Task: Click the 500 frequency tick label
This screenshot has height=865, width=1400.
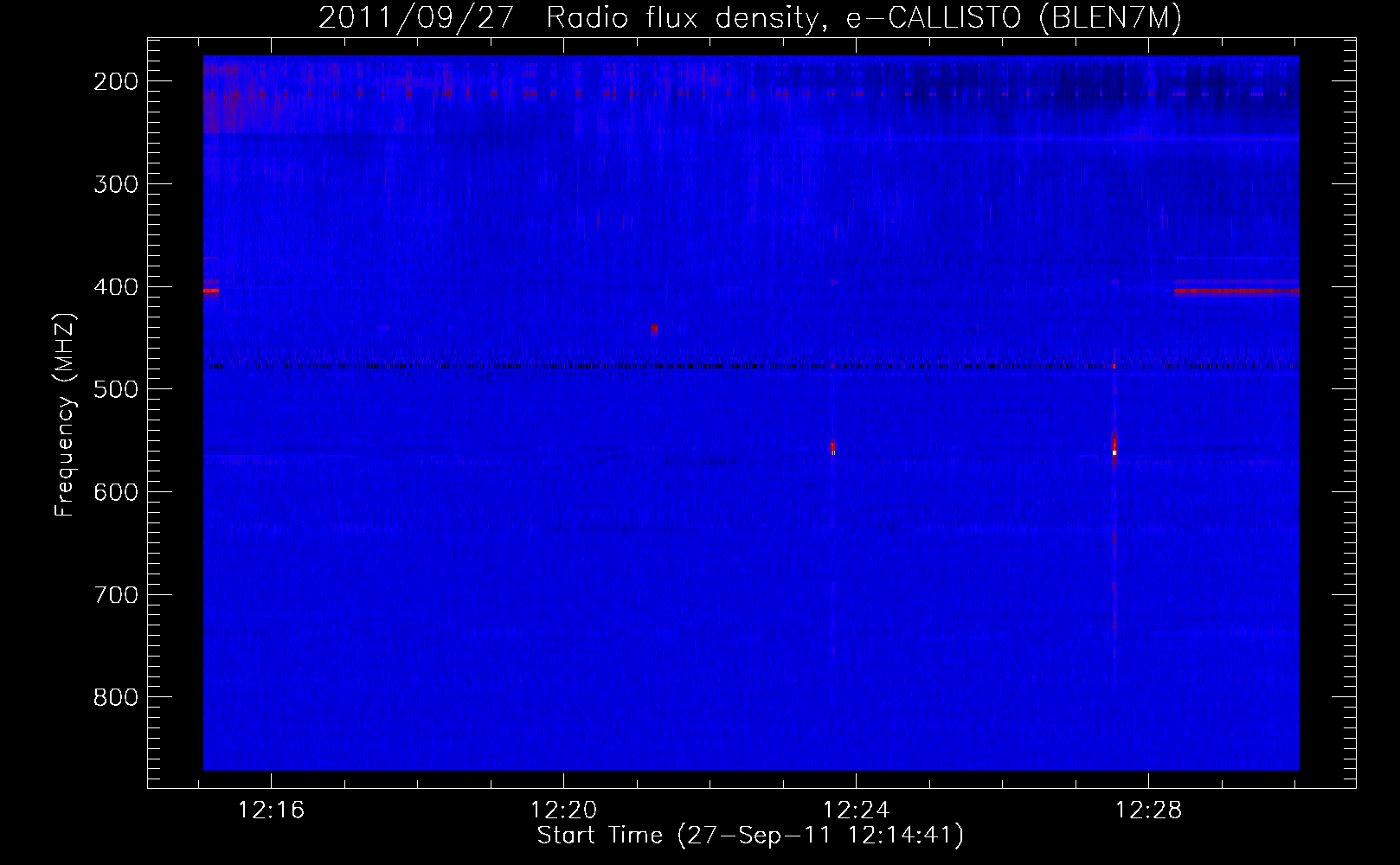Action: coord(115,388)
